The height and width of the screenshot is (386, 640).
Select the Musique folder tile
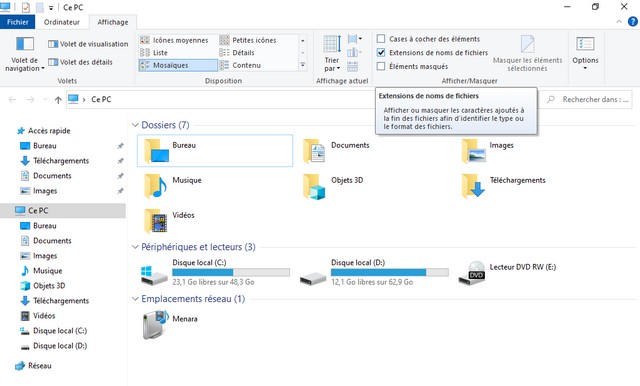[173, 186]
